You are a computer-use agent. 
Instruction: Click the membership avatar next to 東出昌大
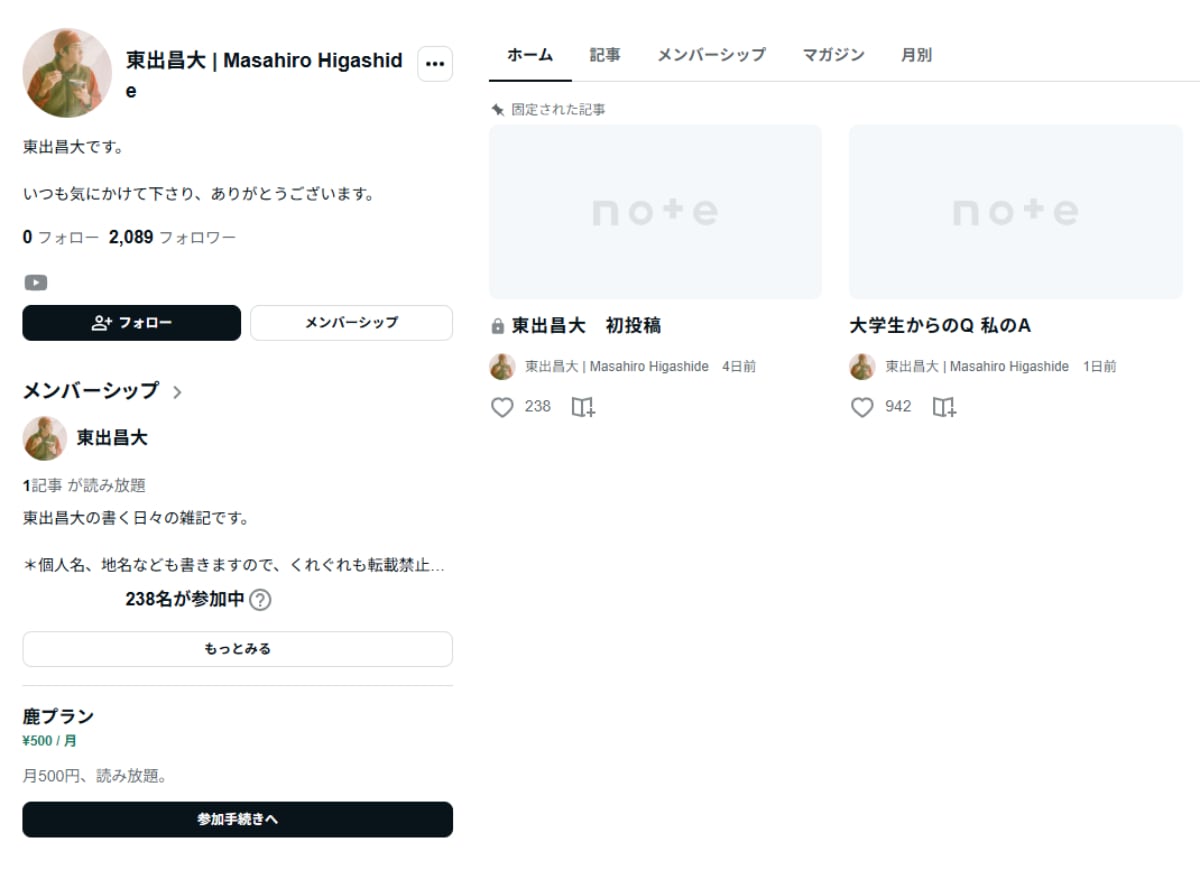click(45, 438)
